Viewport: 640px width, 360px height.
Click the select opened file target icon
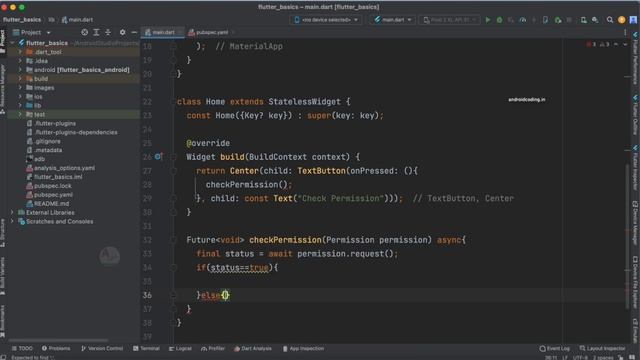tap(84, 32)
